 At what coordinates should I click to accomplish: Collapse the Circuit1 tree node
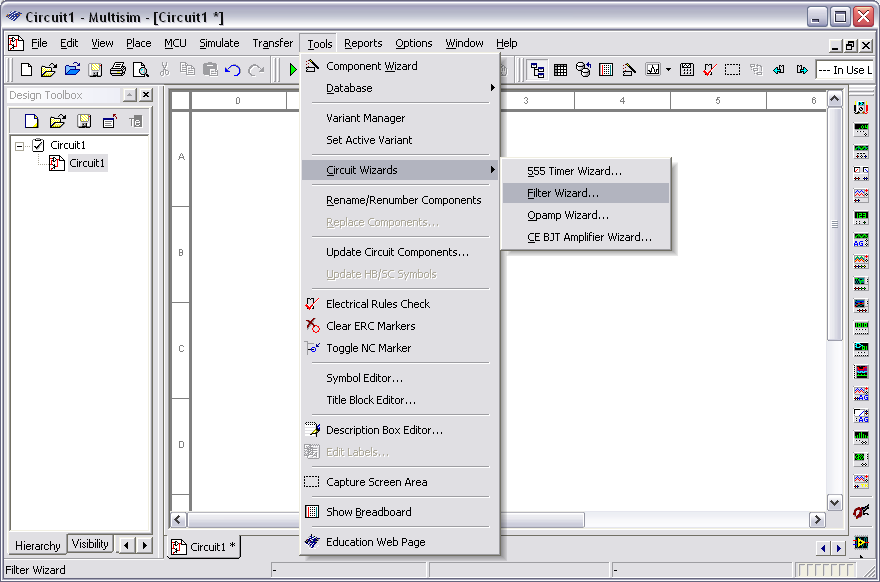20,145
